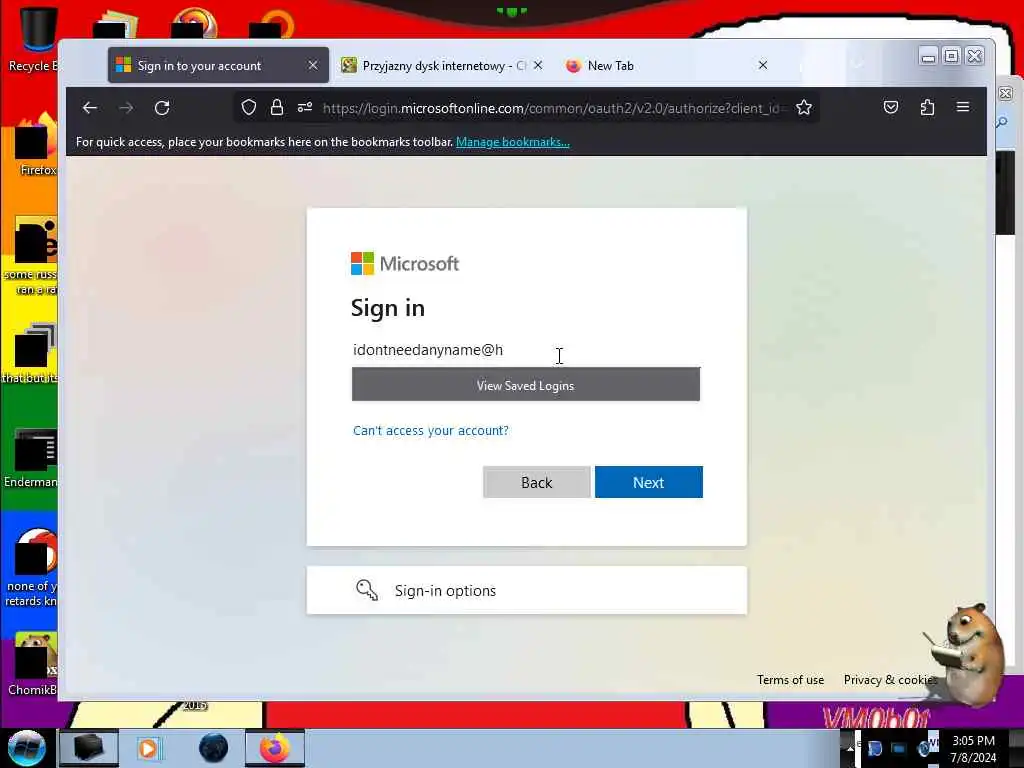Image resolution: width=1024 pixels, height=768 pixels.
Task: Go back using the browser back arrow
Action: pyautogui.click(x=90, y=108)
